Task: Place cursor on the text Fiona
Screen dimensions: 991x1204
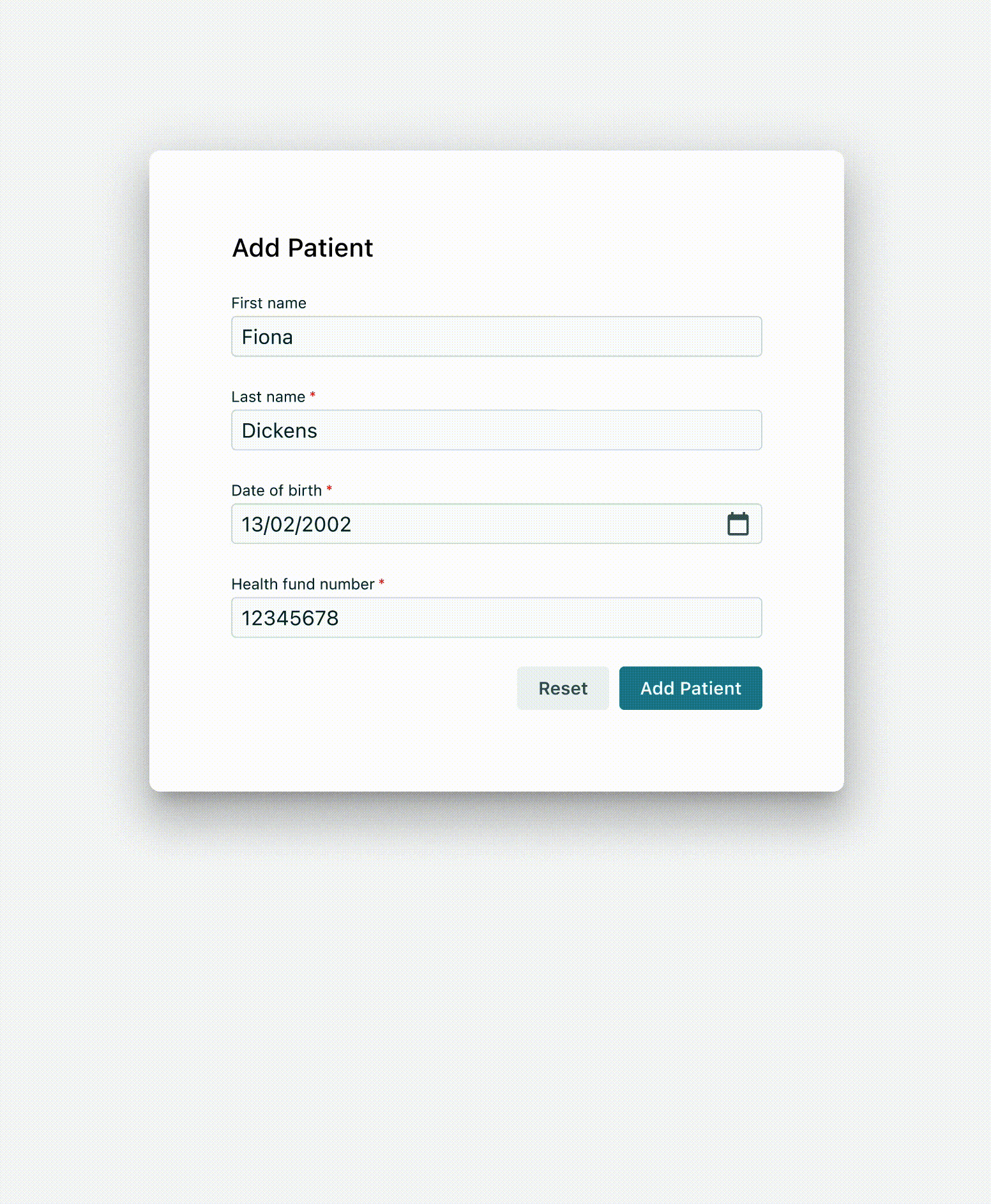Action: [267, 337]
